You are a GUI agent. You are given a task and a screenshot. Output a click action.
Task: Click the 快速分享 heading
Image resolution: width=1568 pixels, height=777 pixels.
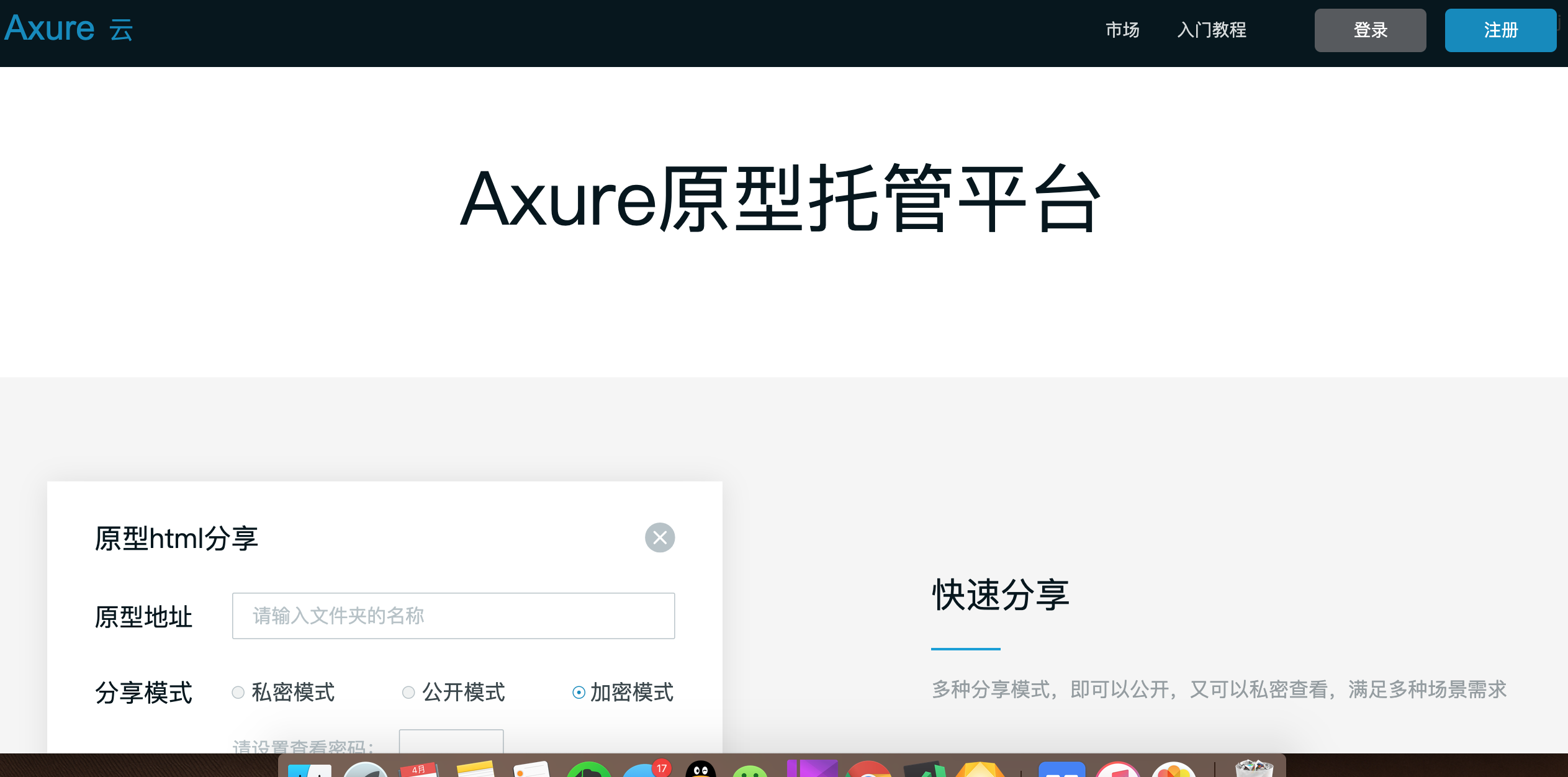[x=1001, y=595]
